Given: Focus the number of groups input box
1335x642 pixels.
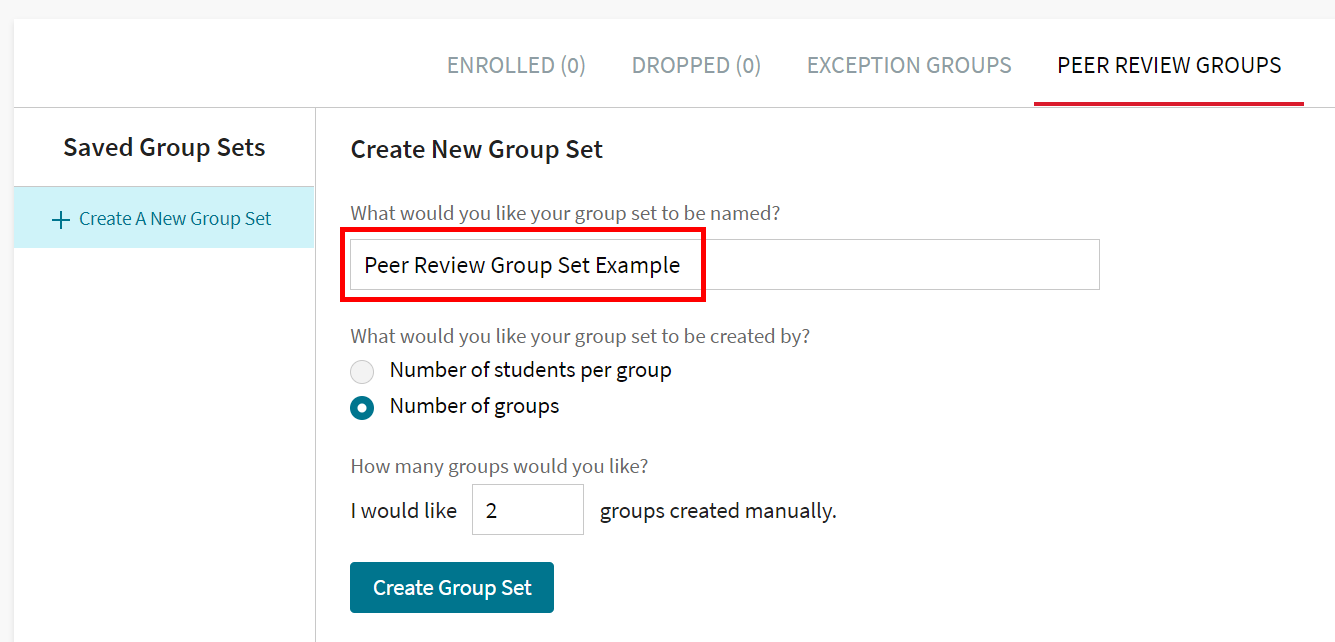Looking at the screenshot, I should pyautogui.click(x=527, y=509).
